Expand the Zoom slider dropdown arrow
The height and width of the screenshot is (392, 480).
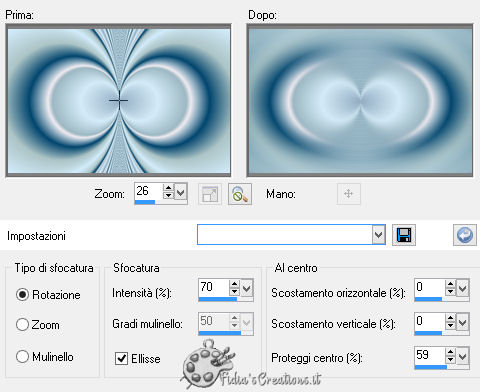(180, 192)
